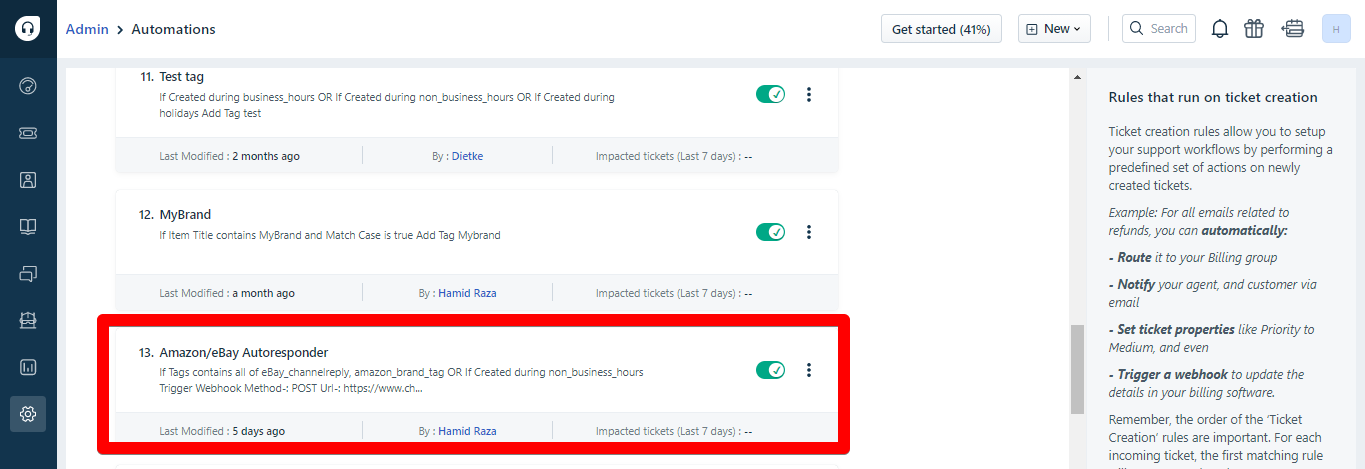Viewport: 1365px width, 469px height.
Task: Click Impacted tickets text on MyBrand
Action: 674,293
